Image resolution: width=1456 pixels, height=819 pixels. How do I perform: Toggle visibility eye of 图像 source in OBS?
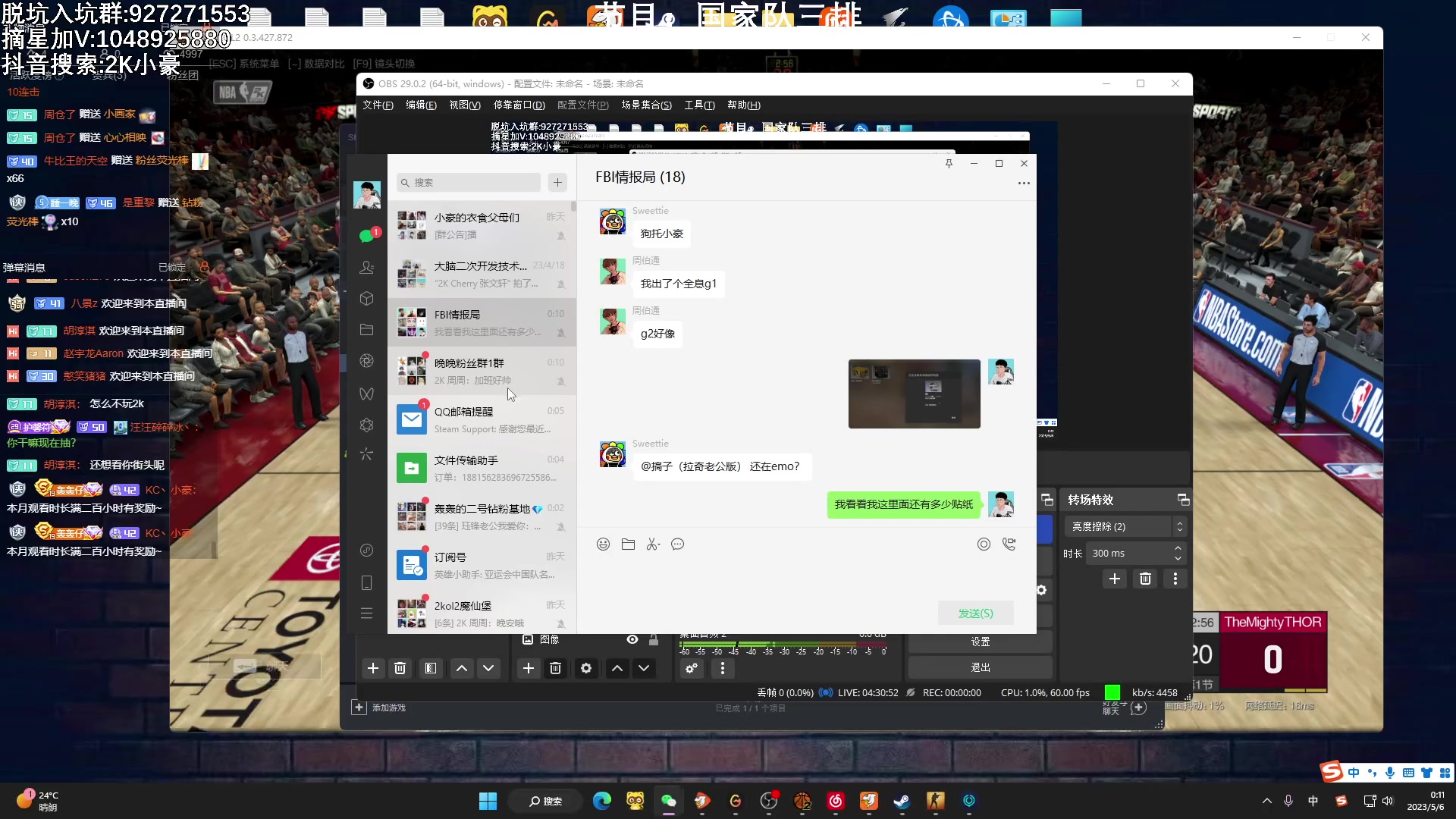coord(632,640)
